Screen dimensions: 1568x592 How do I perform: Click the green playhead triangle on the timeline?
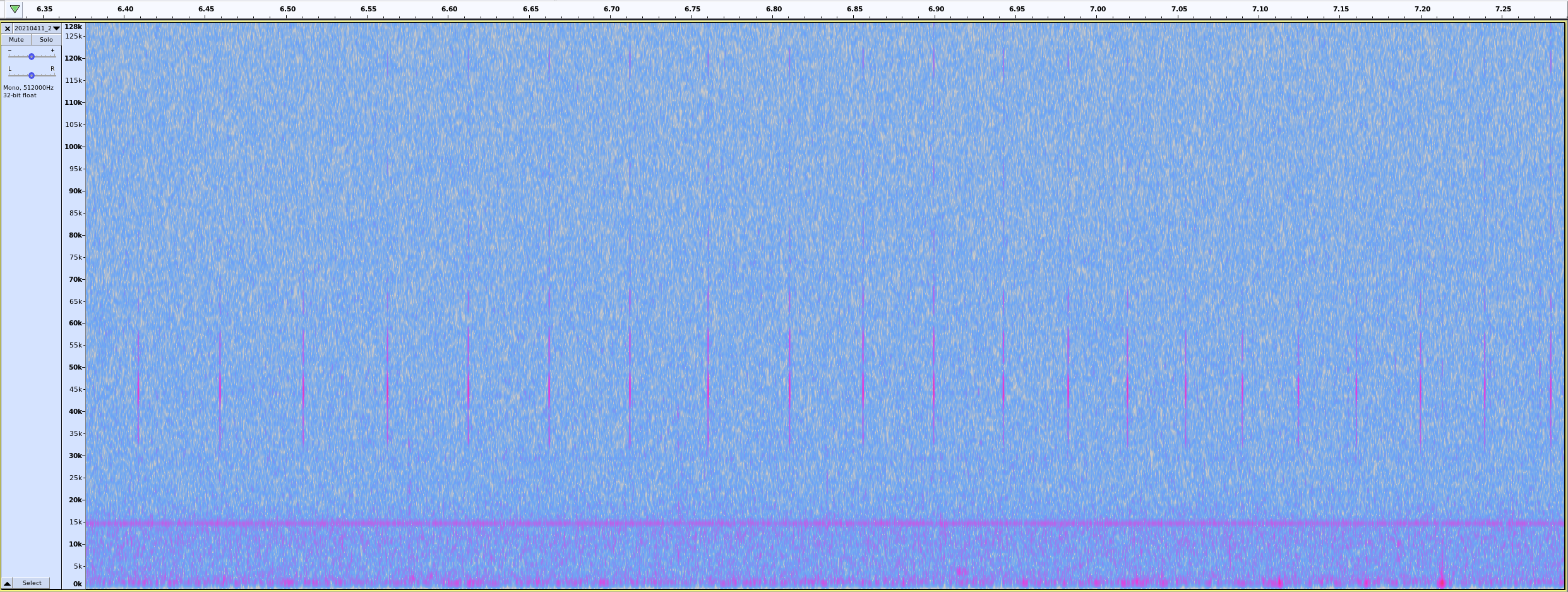[x=15, y=9]
